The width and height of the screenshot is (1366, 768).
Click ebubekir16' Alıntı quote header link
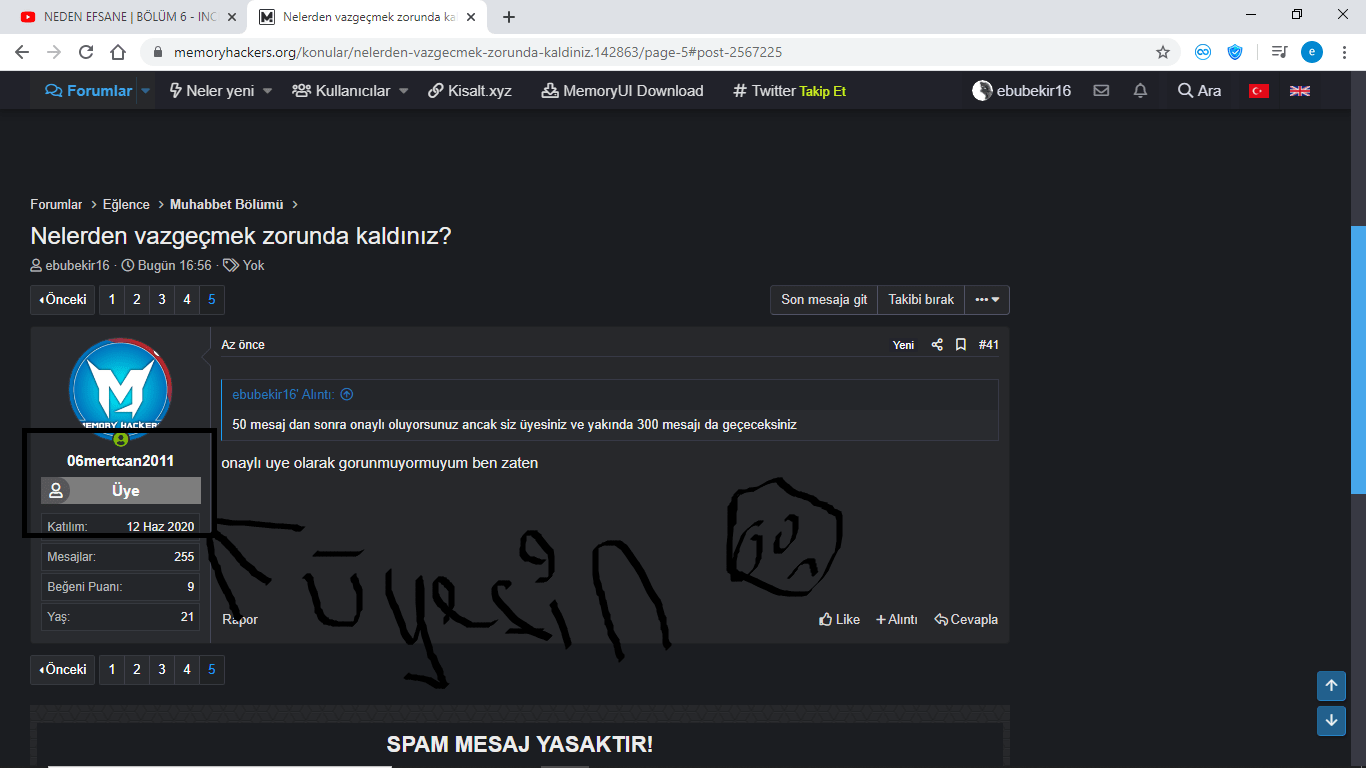283,394
